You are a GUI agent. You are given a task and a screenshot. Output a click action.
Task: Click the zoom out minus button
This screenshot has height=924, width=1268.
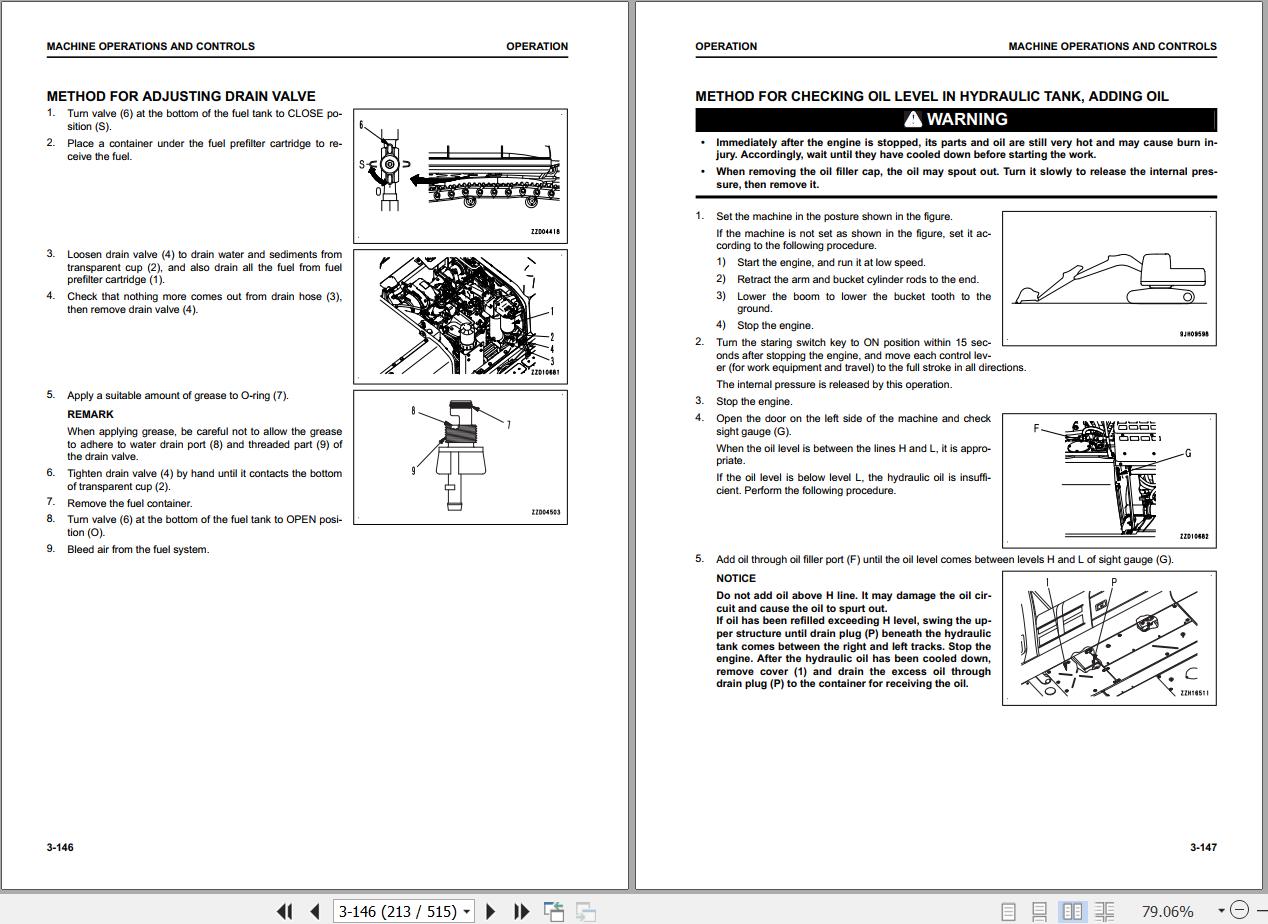coord(1239,910)
